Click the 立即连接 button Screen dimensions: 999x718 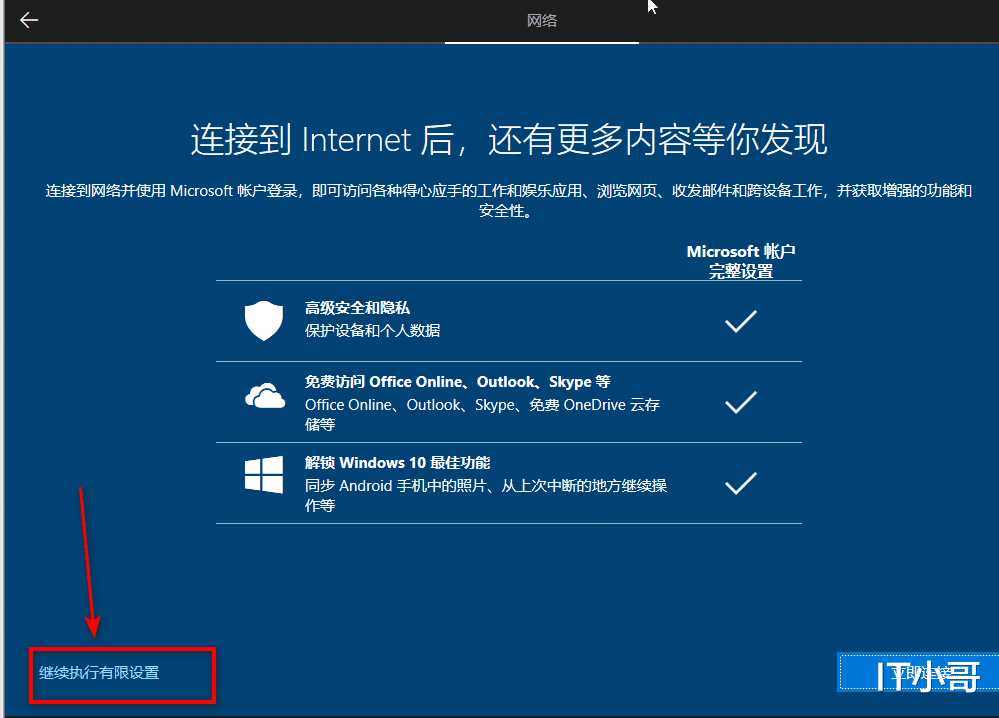pos(917,672)
